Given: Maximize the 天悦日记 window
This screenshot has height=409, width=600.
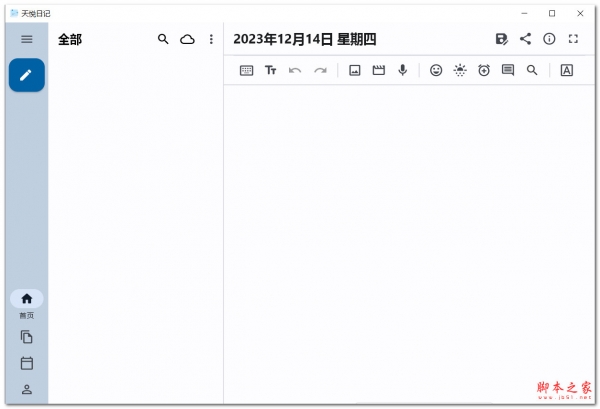Looking at the screenshot, I should [x=552, y=13].
